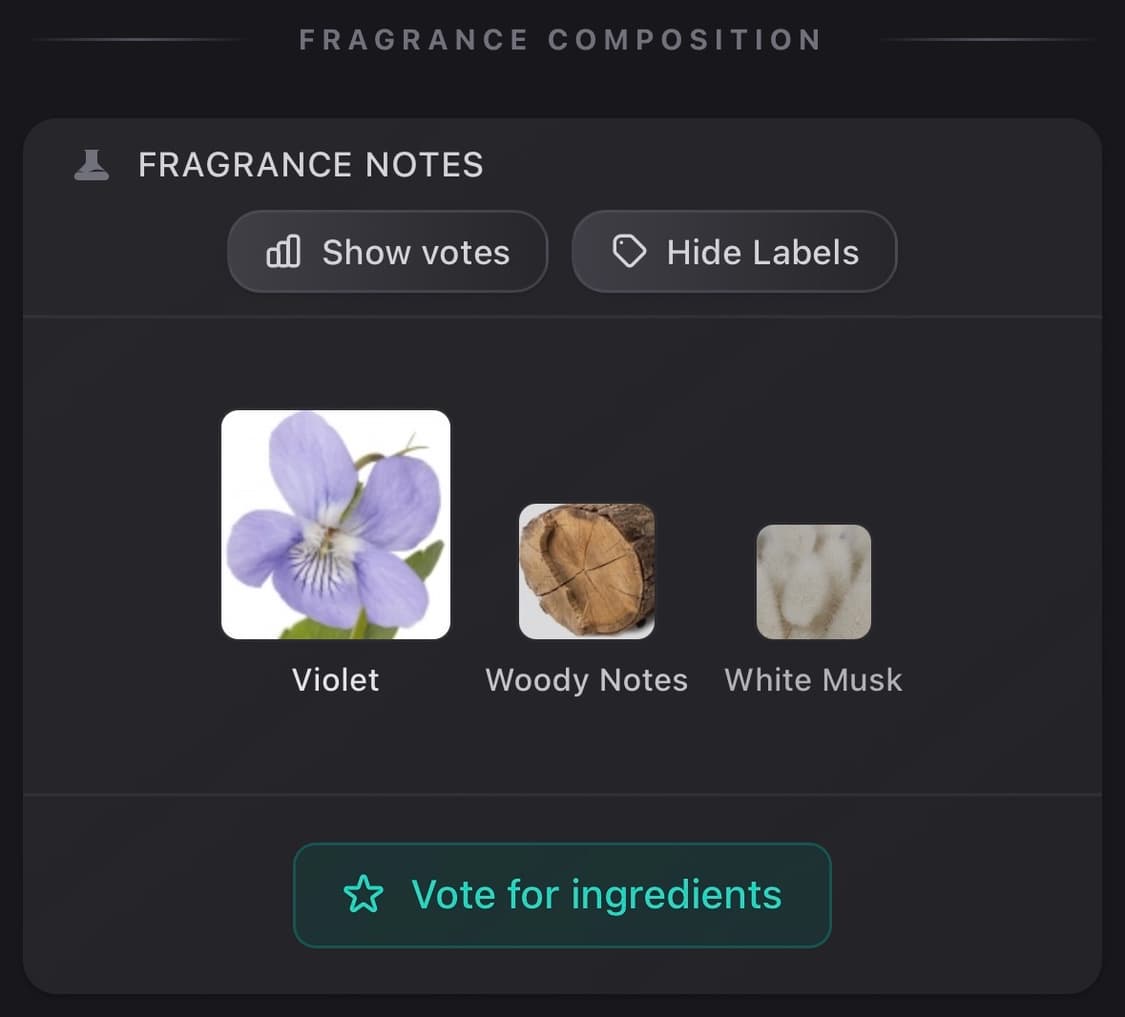This screenshot has width=1125, height=1017.
Task: Click the tag icon in Hide Labels
Action: [x=629, y=252]
